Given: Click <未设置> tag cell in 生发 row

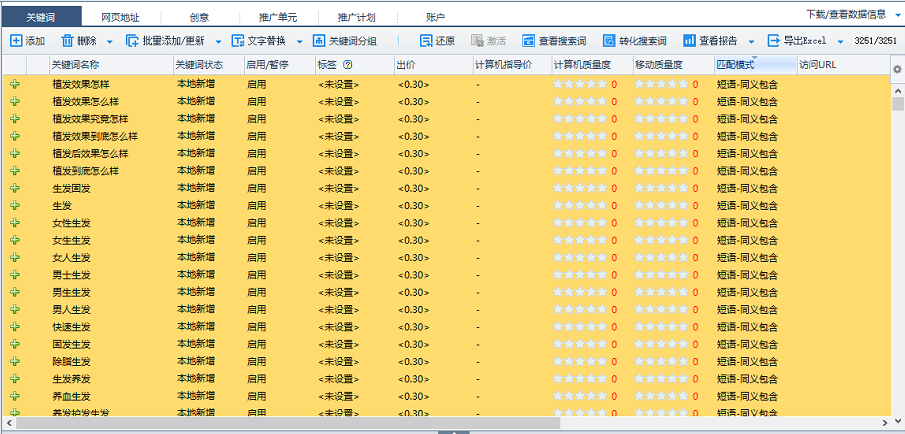Looking at the screenshot, I should 339,205.
